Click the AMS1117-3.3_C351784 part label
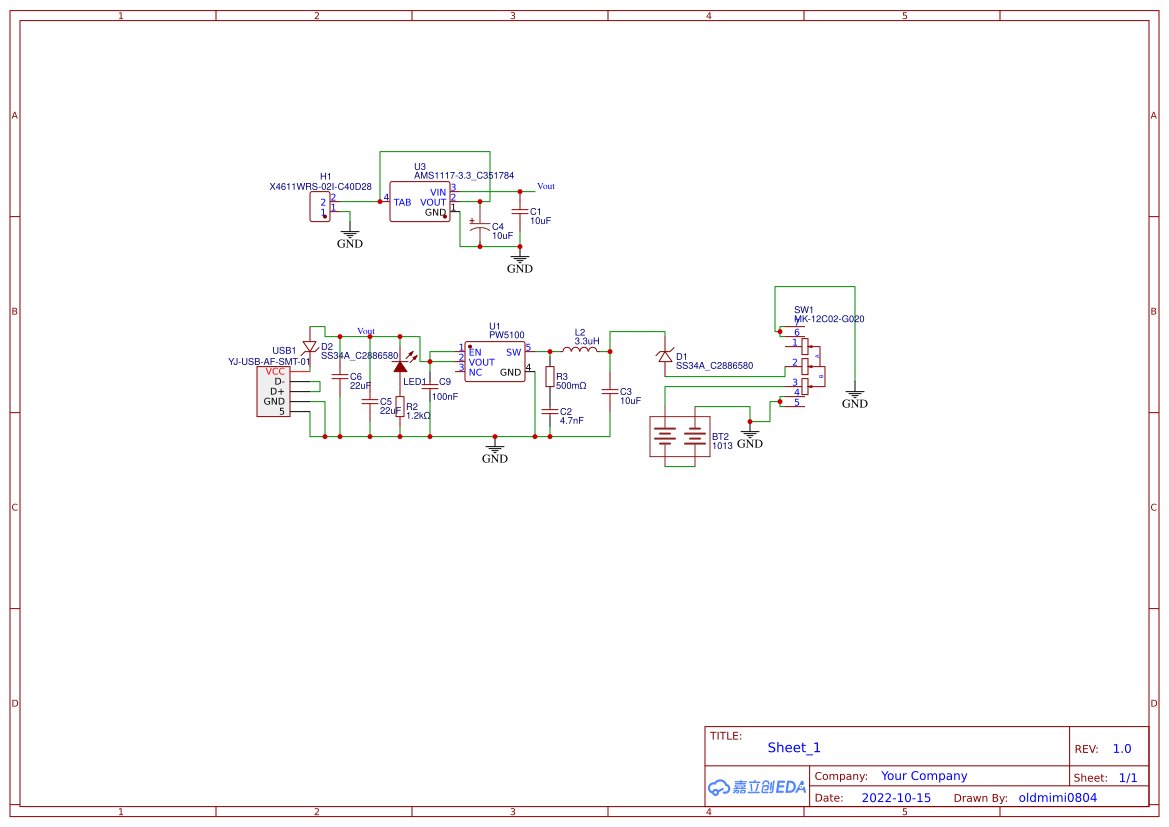The height and width of the screenshot is (827, 1169). [464, 176]
